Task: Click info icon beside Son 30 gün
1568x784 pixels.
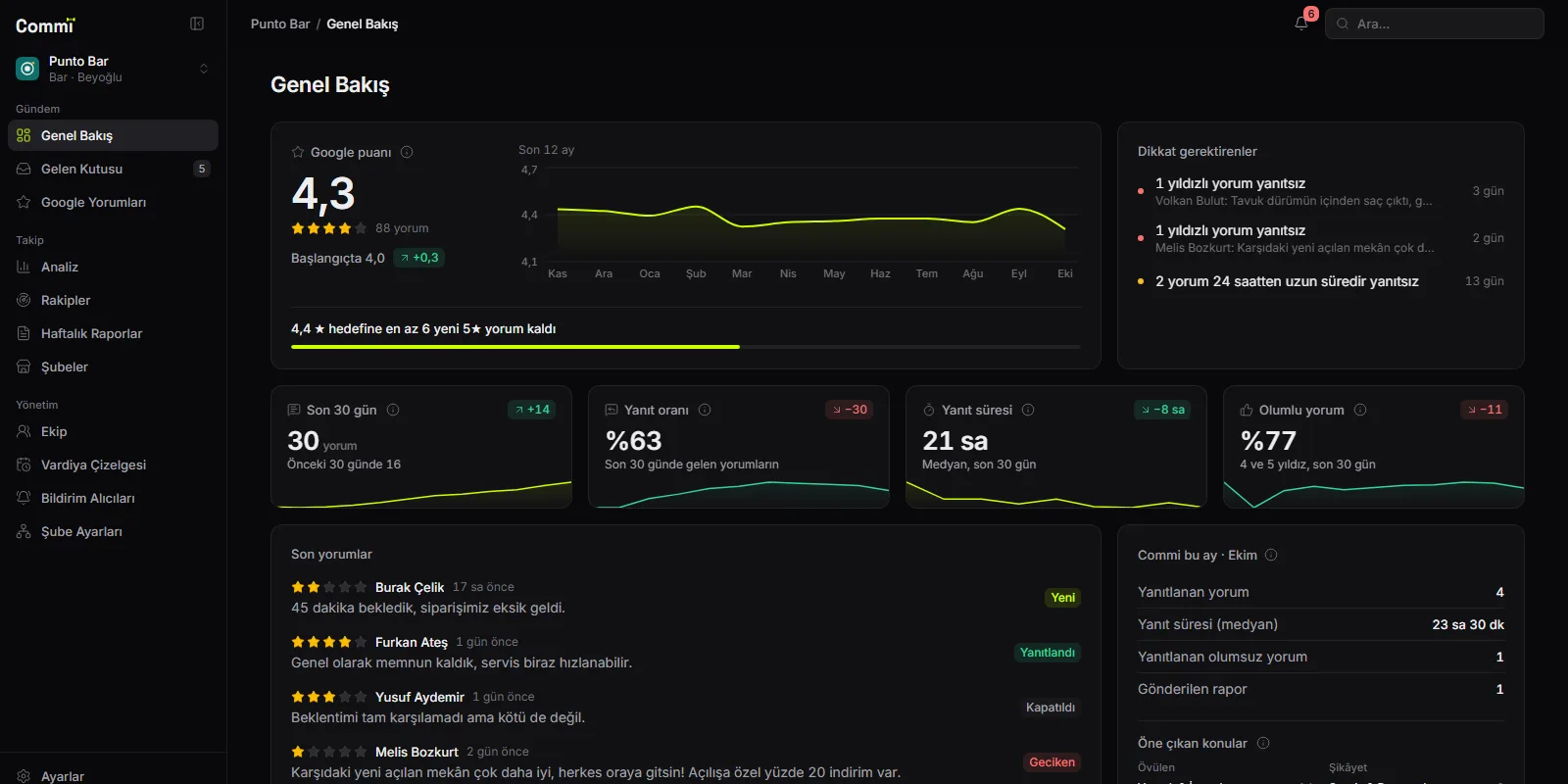Action: [393, 410]
